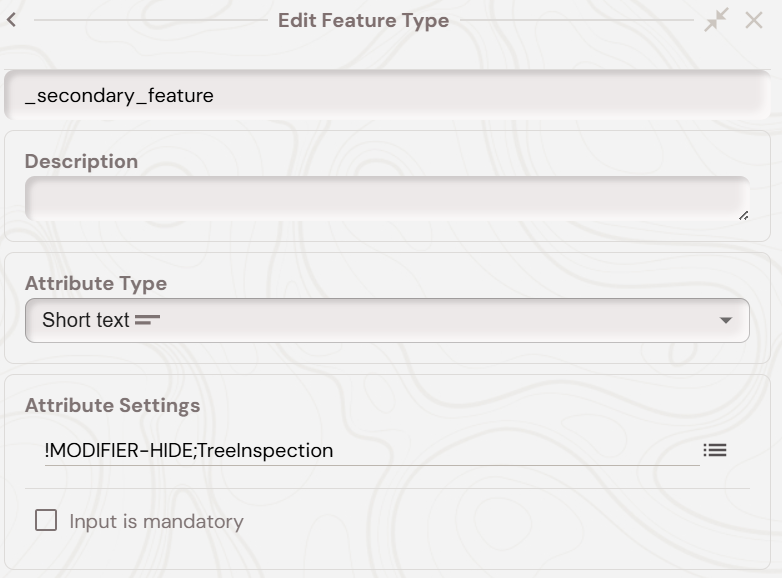The image size is (782, 578).
Task: Open the Attribute Type dropdown
Action: coord(387,321)
